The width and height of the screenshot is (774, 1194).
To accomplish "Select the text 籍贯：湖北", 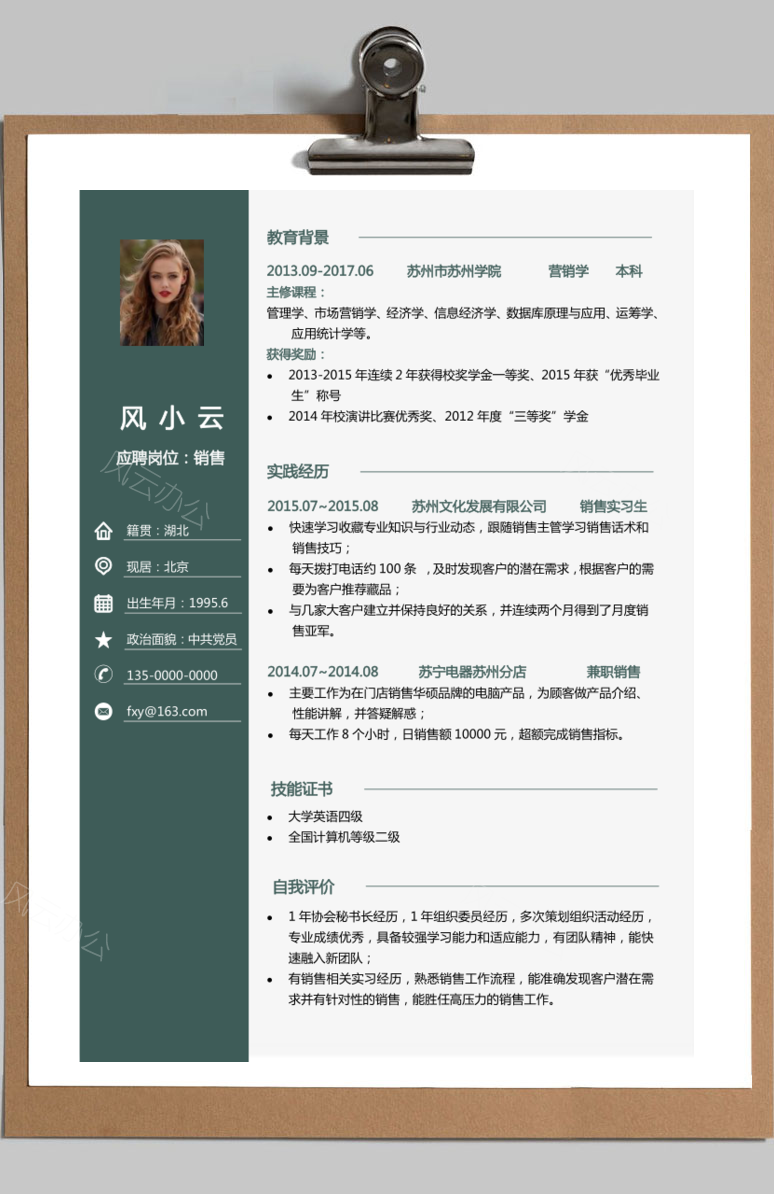I will pyautogui.click(x=158, y=530).
